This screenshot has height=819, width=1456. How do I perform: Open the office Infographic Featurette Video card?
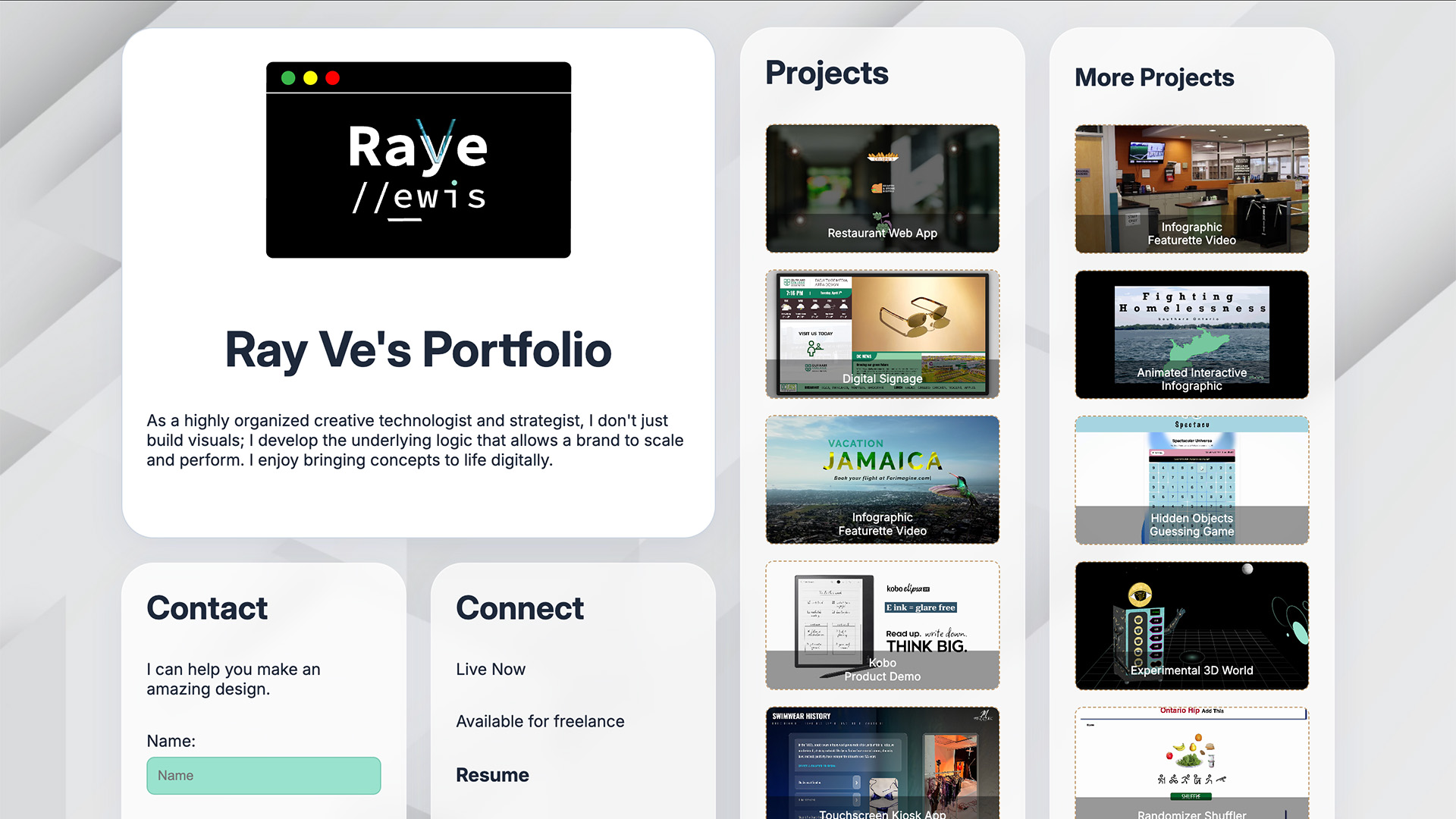pyautogui.click(x=1191, y=189)
